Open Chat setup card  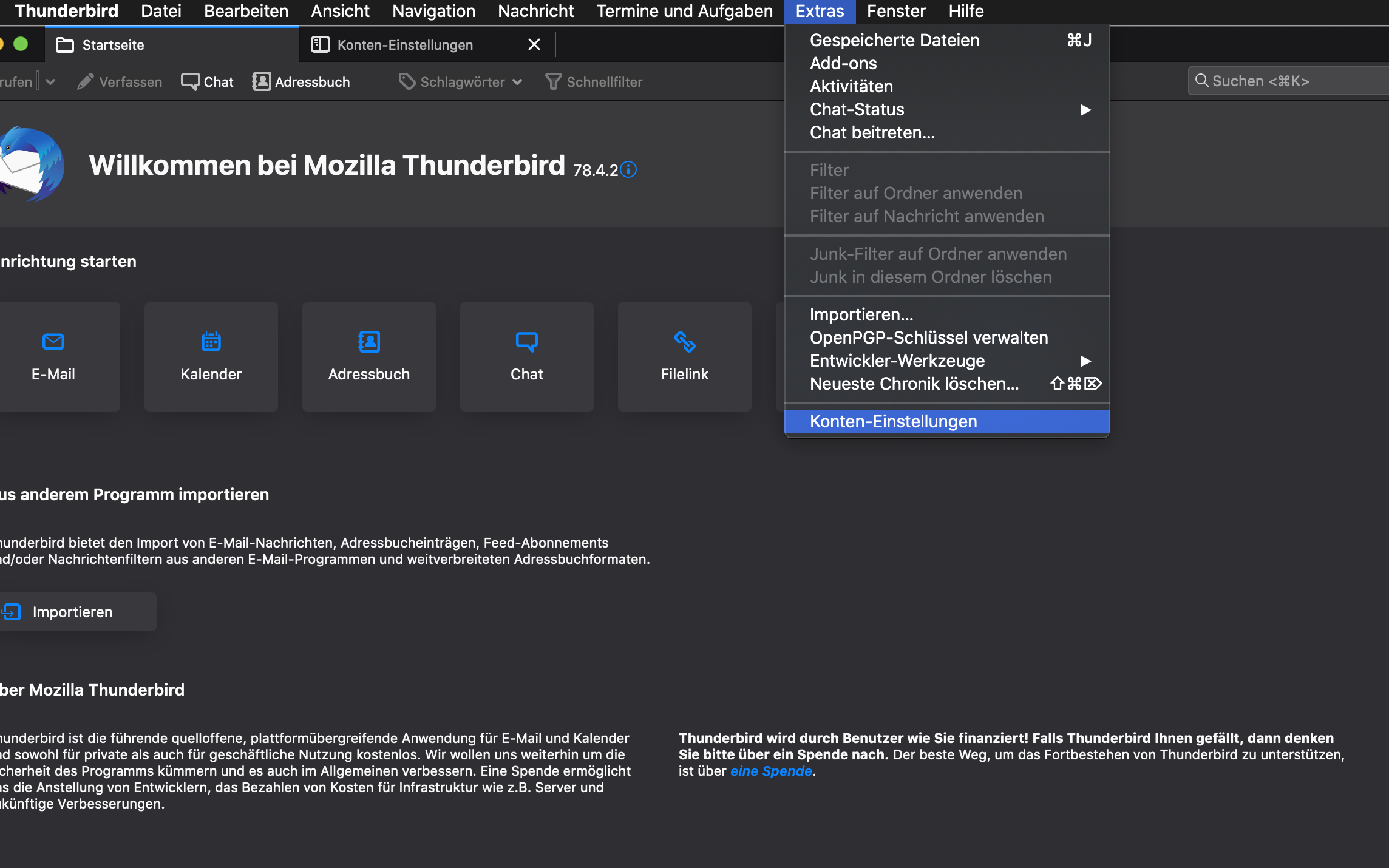tap(527, 357)
